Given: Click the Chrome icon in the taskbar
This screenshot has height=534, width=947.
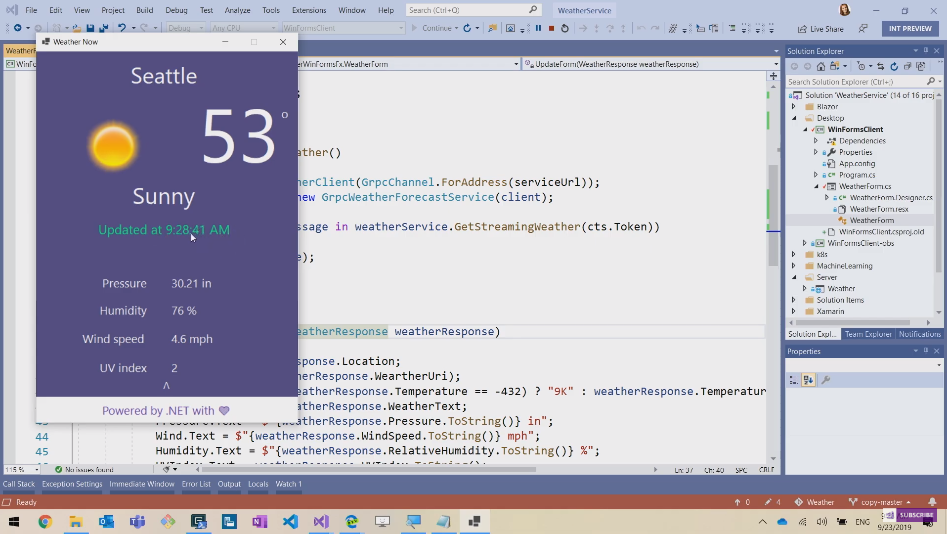Looking at the screenshot, I should coord(45,521).
